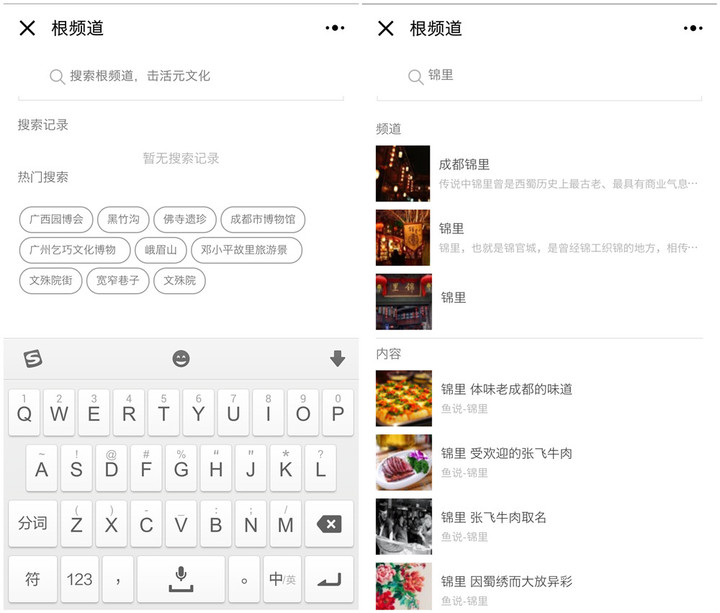Viewport: 720px width, 613px height.
Task: Tap the microphone voice input spacebar
Action: (x=181, y=579)
